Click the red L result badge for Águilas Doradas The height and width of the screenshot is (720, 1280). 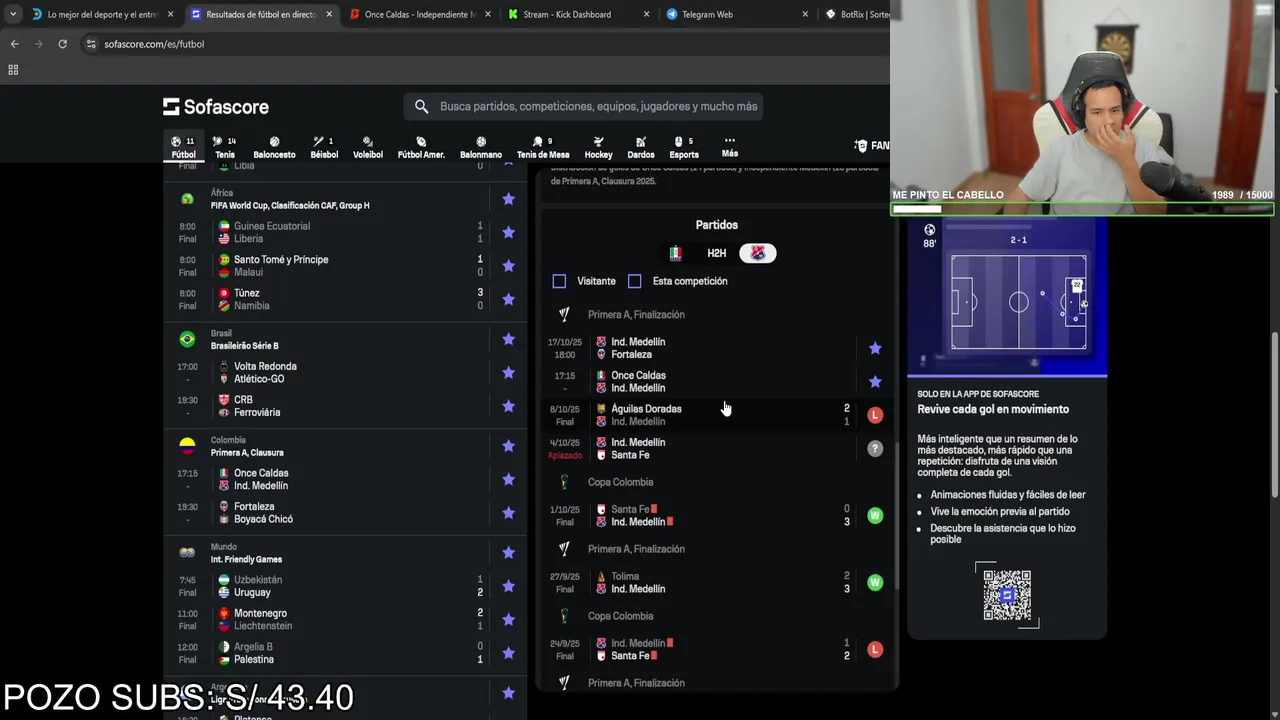click(875, 415)
